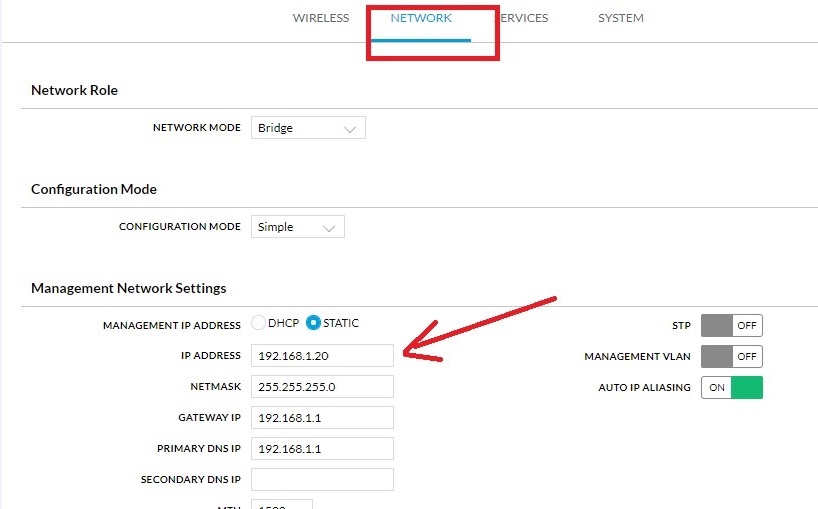Select DHCP for management IP address
This screenshot has width=818, height=509.
click(259, 323)
